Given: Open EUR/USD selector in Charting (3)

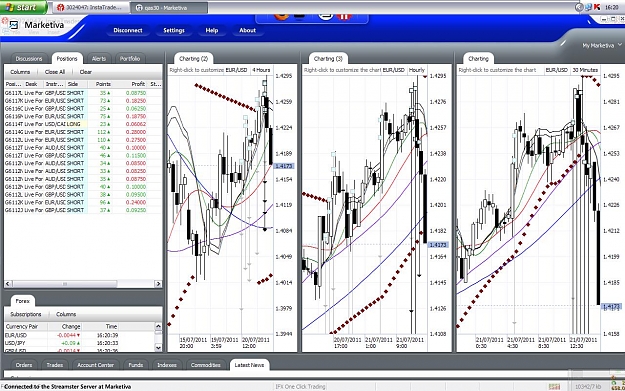Looking at the screenshot, I should [x=393, y=70].
